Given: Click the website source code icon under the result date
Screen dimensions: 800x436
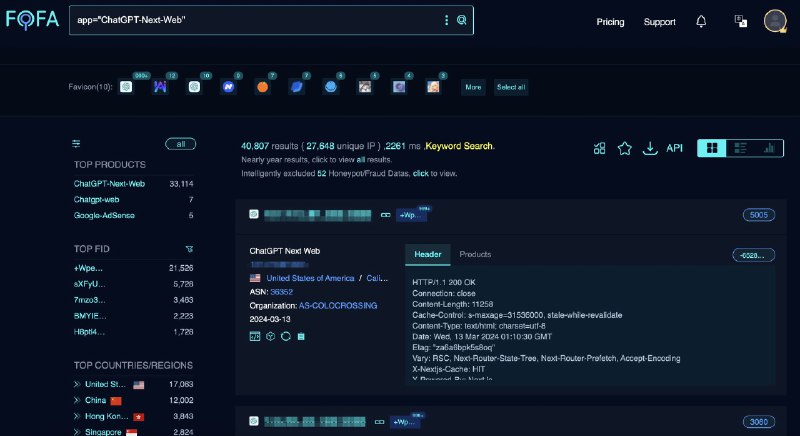Looking at the screenshot, I should 255,336.
